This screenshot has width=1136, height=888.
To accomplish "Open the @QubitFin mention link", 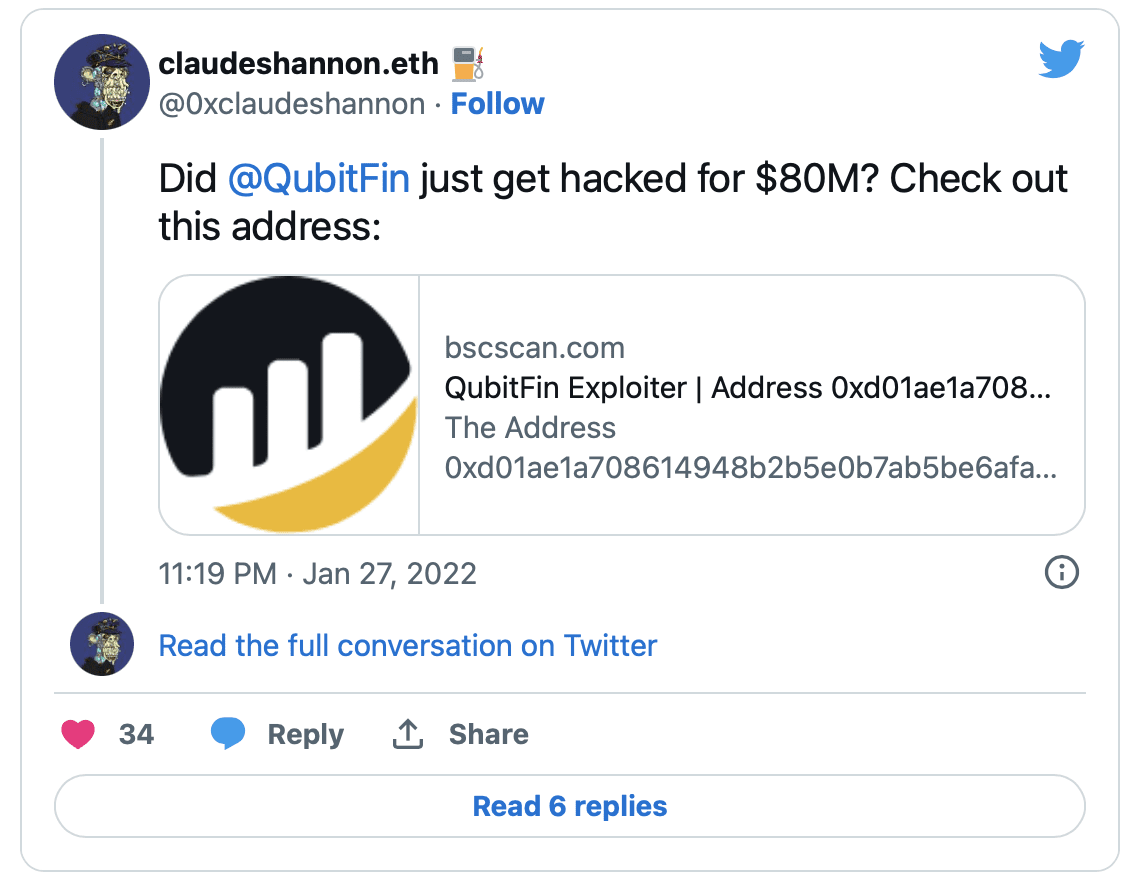I will pos(319,178).
